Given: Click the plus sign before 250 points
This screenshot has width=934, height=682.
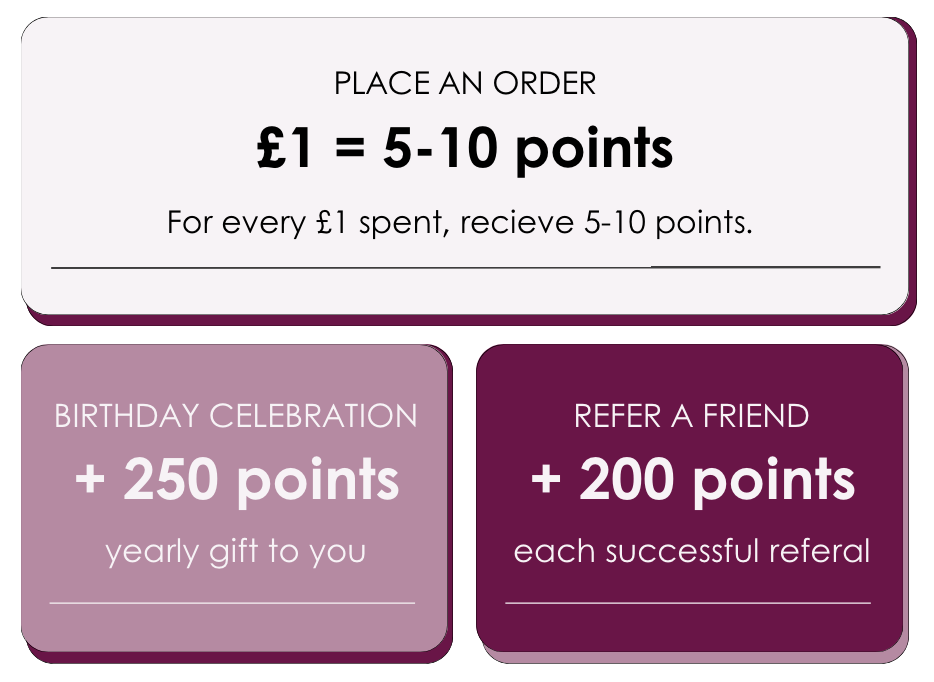Looking at the screenshot, I should click(x=90, y=481).
